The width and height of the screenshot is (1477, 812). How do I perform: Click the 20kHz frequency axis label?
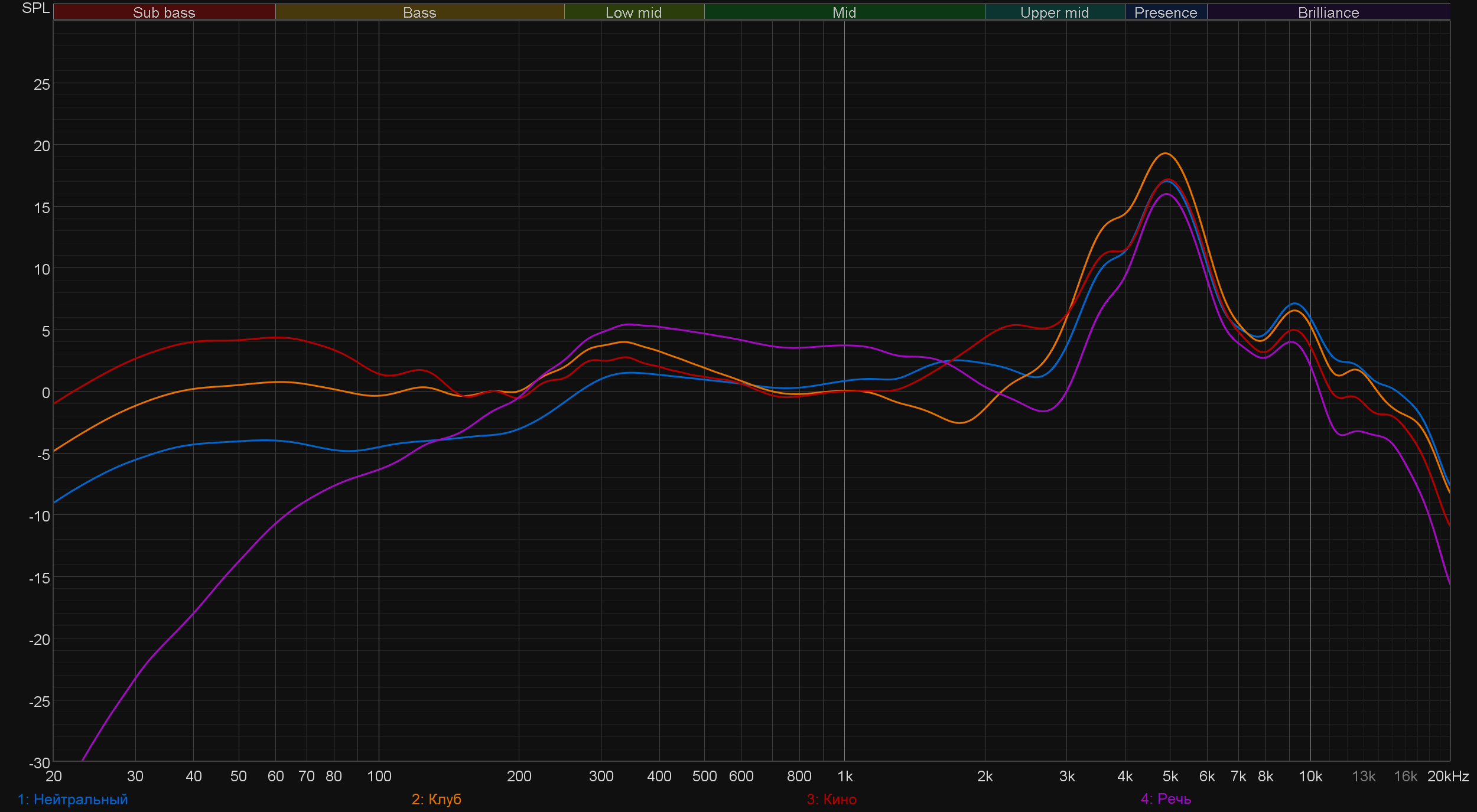click(1447, 777)
